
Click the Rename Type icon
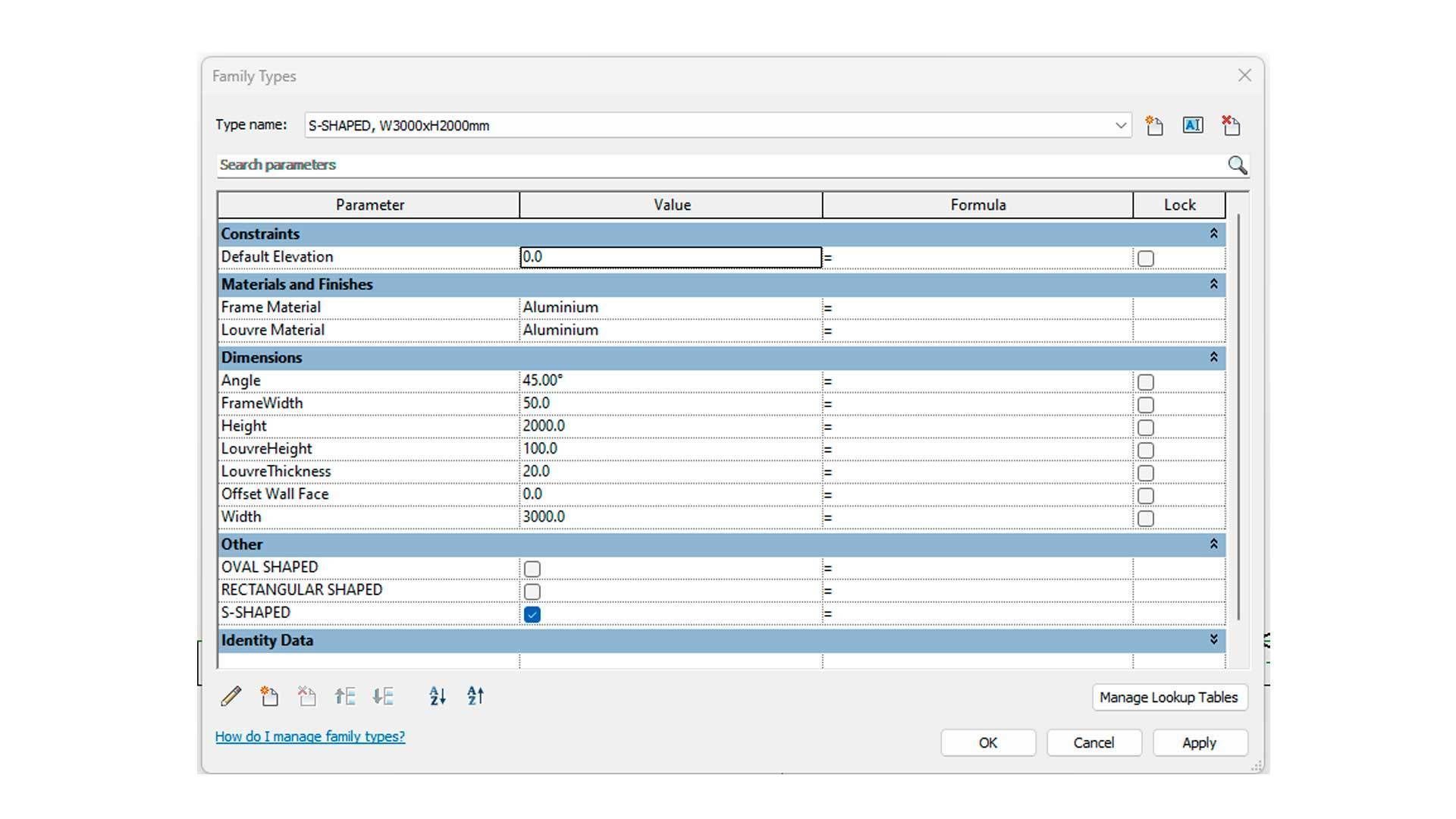pyautogui.click(x=1193, y=126)
